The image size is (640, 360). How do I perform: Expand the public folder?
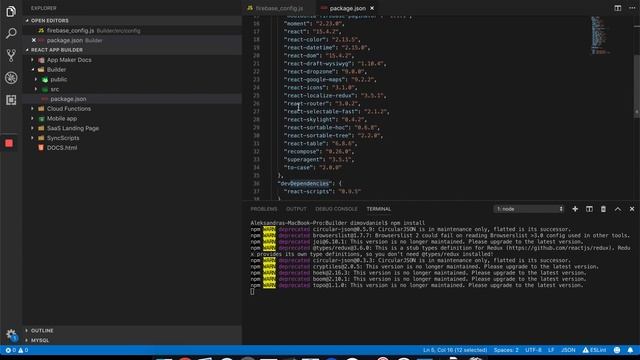(x=59, y=80)
